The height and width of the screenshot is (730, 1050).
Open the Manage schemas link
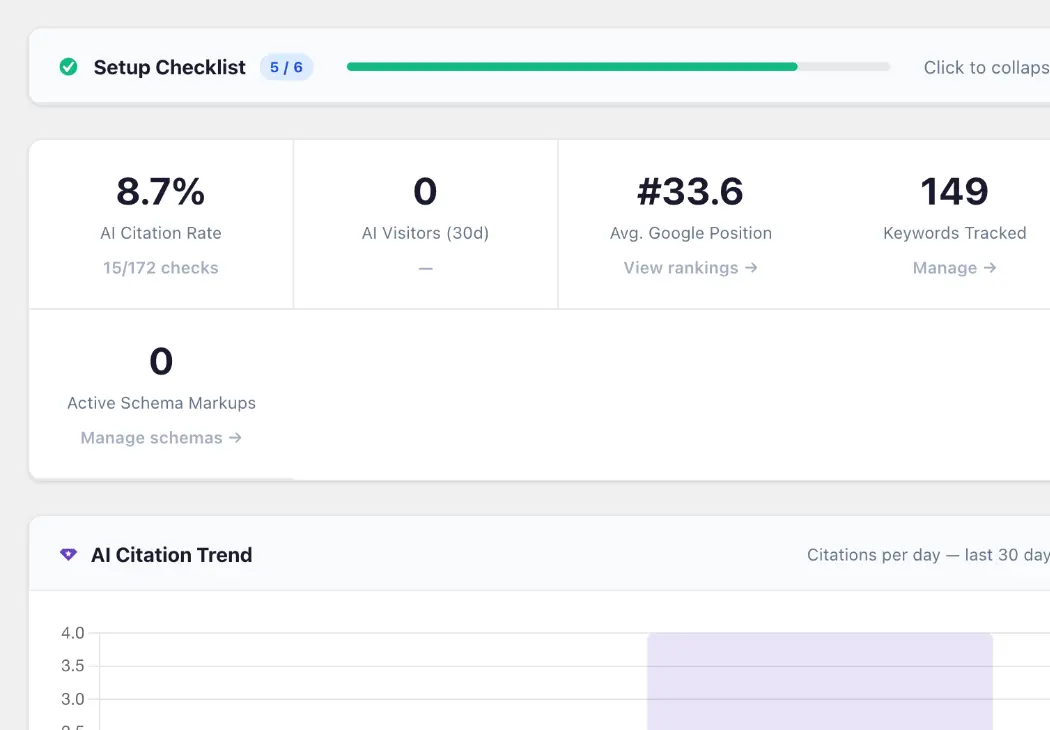pos(161,438)
